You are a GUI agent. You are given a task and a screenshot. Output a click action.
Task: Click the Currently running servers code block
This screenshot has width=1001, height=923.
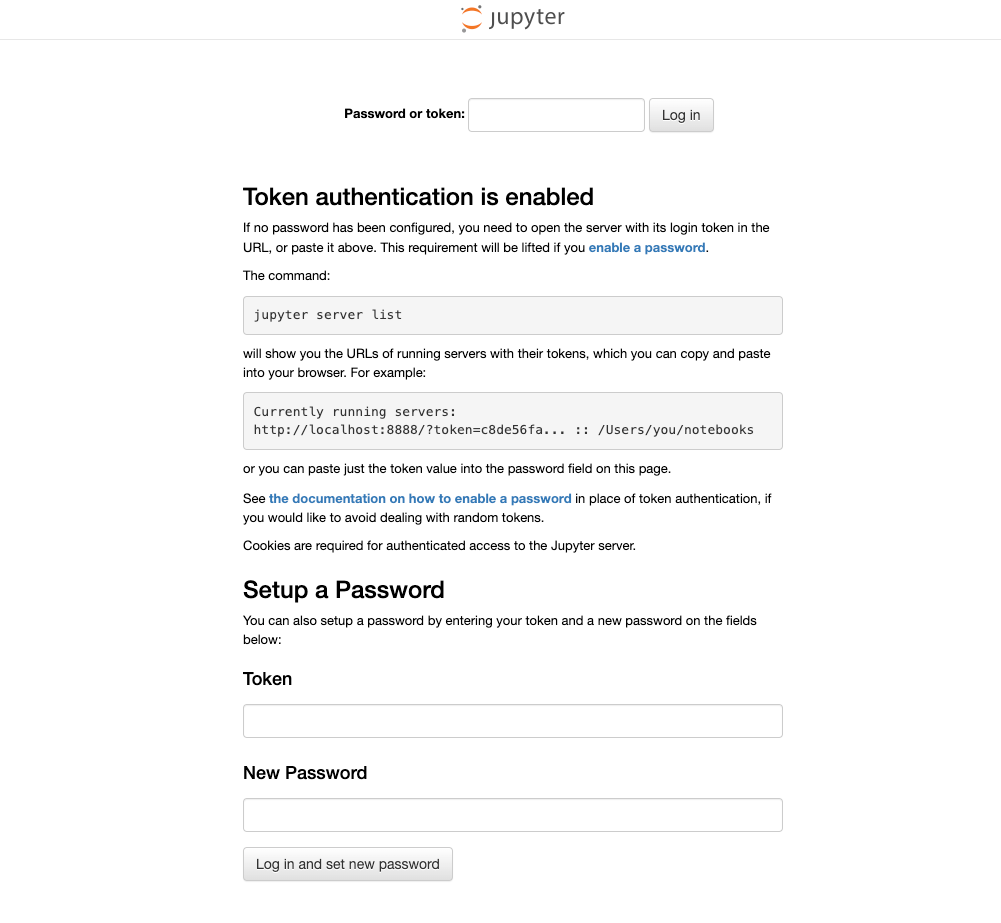coord(512,420)
